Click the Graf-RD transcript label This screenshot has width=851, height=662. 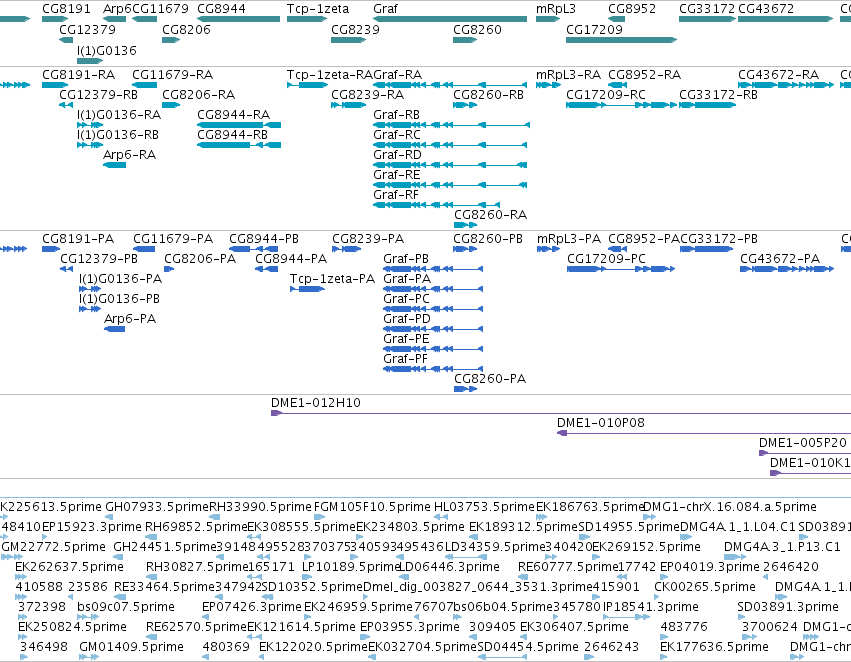[x=397, y=155]
